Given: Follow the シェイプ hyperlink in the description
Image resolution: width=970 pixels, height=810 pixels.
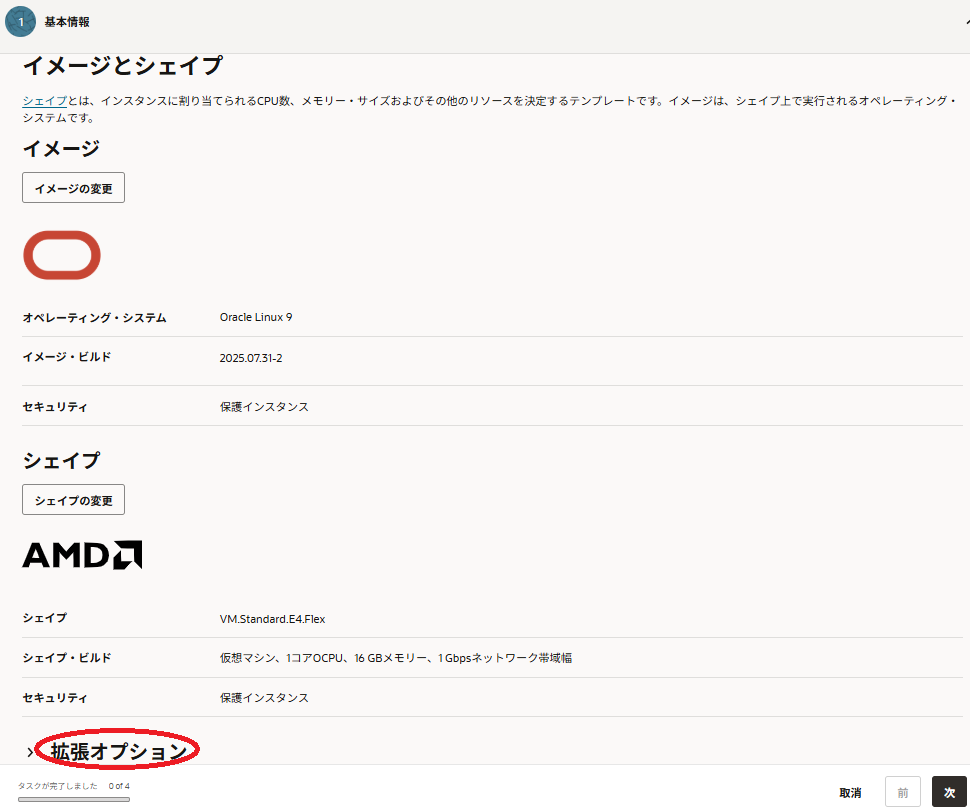Looking at the screenshot, I should point(45,101).
